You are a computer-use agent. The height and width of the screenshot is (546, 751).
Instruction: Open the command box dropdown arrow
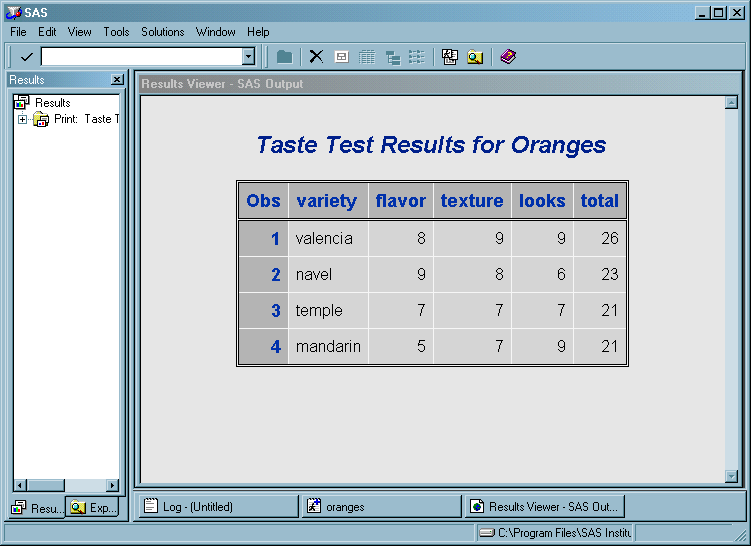pyautogui.click(x=248, y=57)
